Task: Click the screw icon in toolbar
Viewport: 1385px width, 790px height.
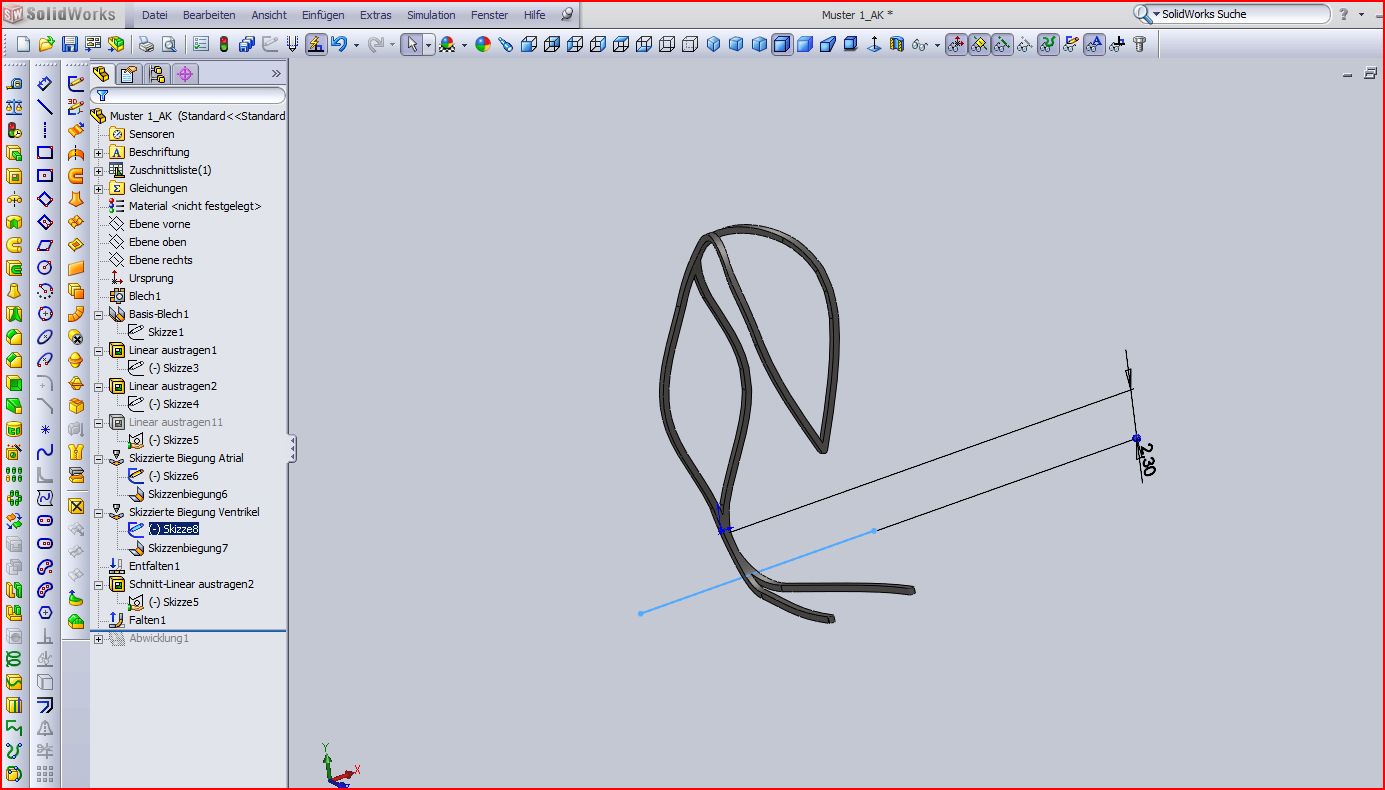Action: (x=1140, y=44)
